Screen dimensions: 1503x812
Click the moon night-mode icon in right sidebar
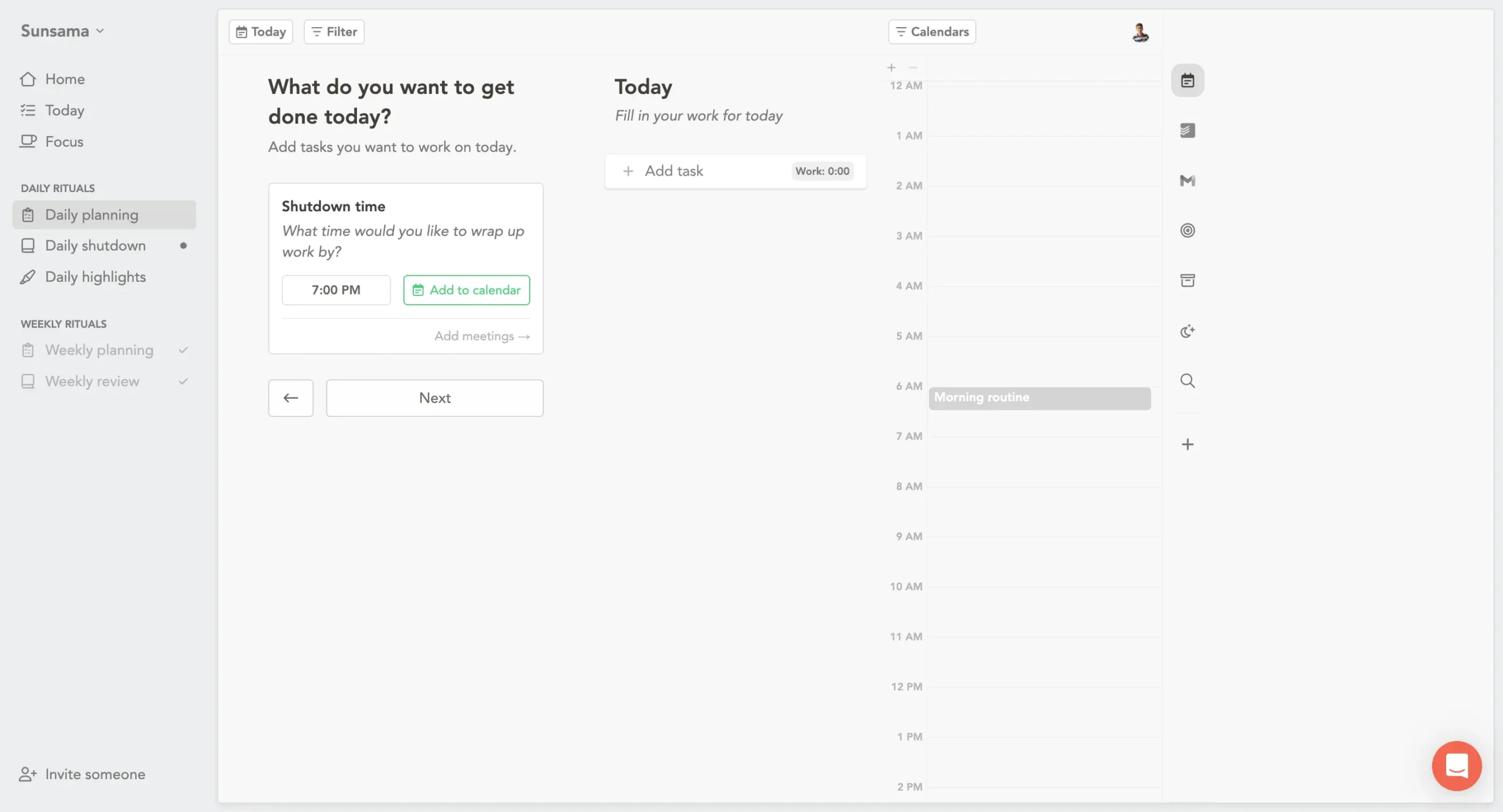click(x=1187, y=331)
